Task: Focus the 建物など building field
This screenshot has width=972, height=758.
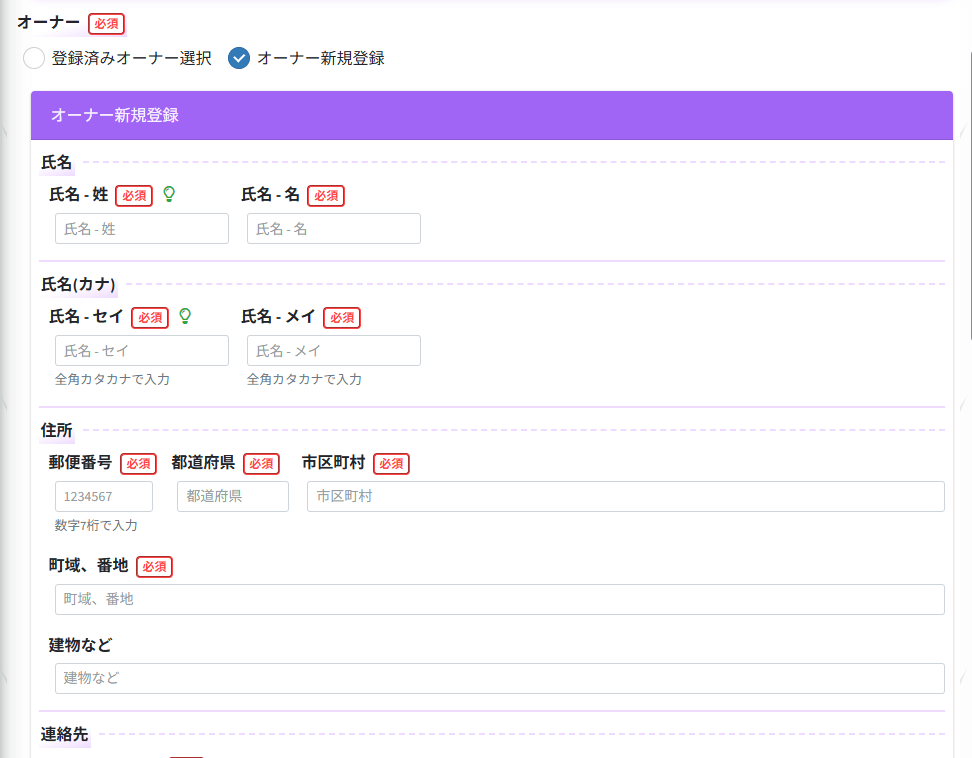Action: 499,679
